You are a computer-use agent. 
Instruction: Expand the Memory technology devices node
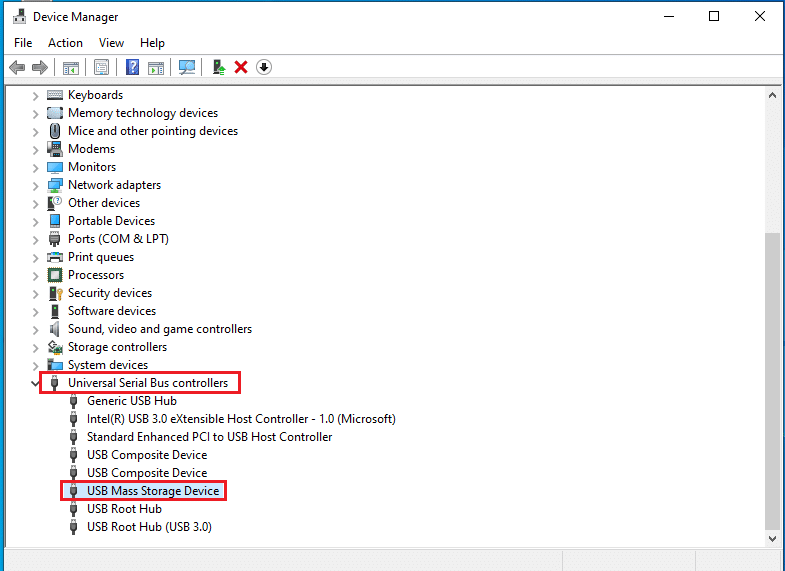click(x=36, y=114)
